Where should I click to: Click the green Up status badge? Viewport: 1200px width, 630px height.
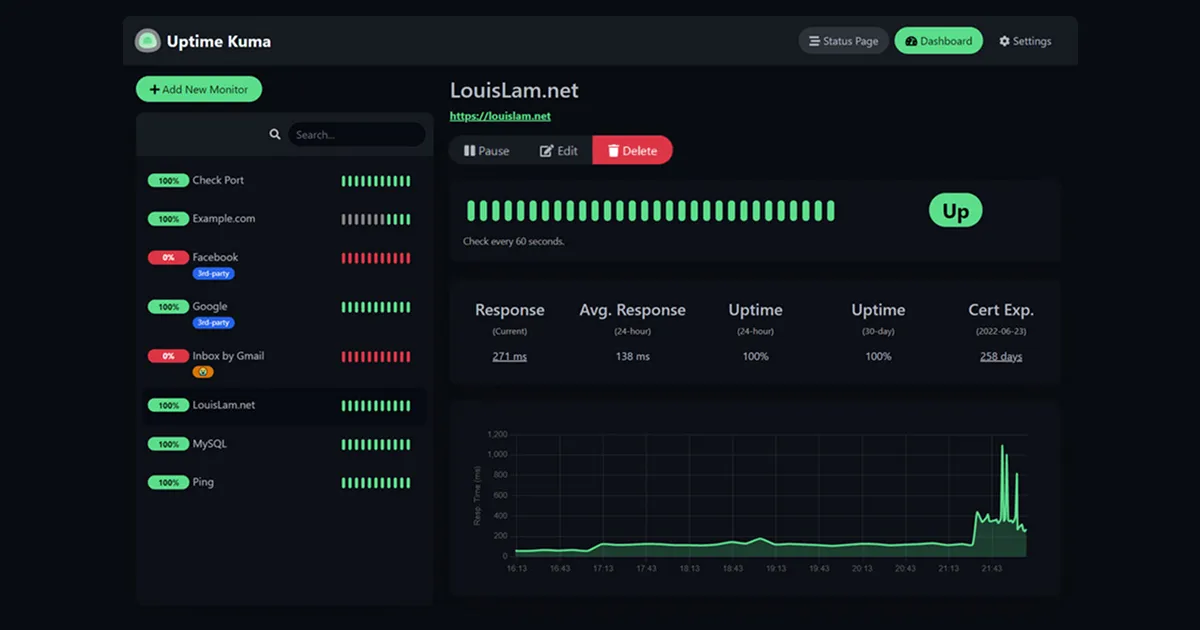(x=955, y=210)
